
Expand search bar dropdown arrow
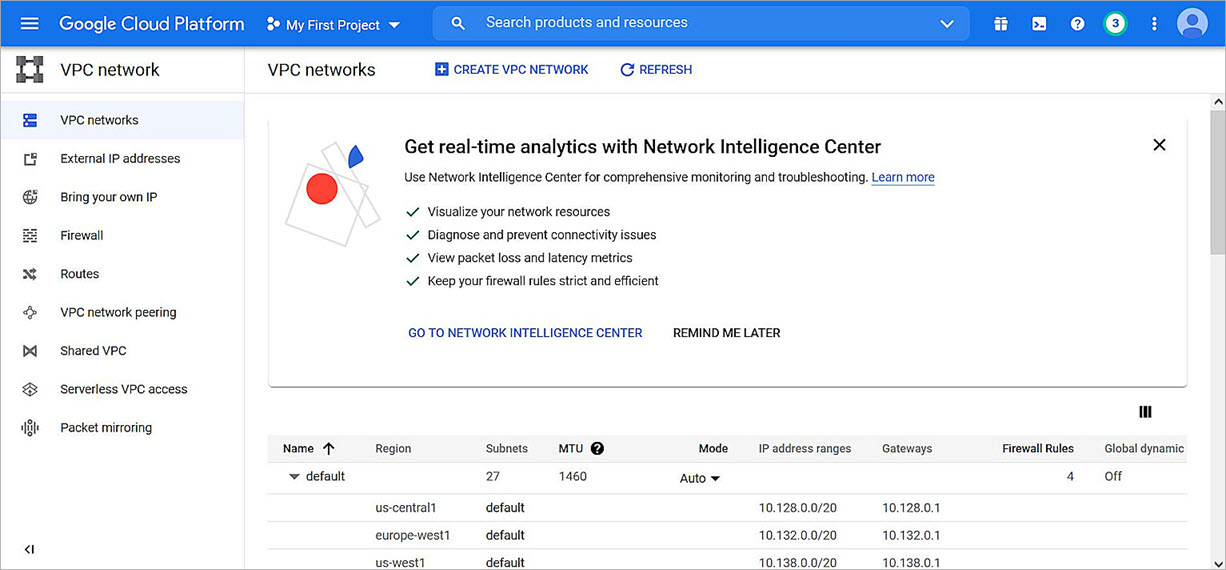pos(947,24)
